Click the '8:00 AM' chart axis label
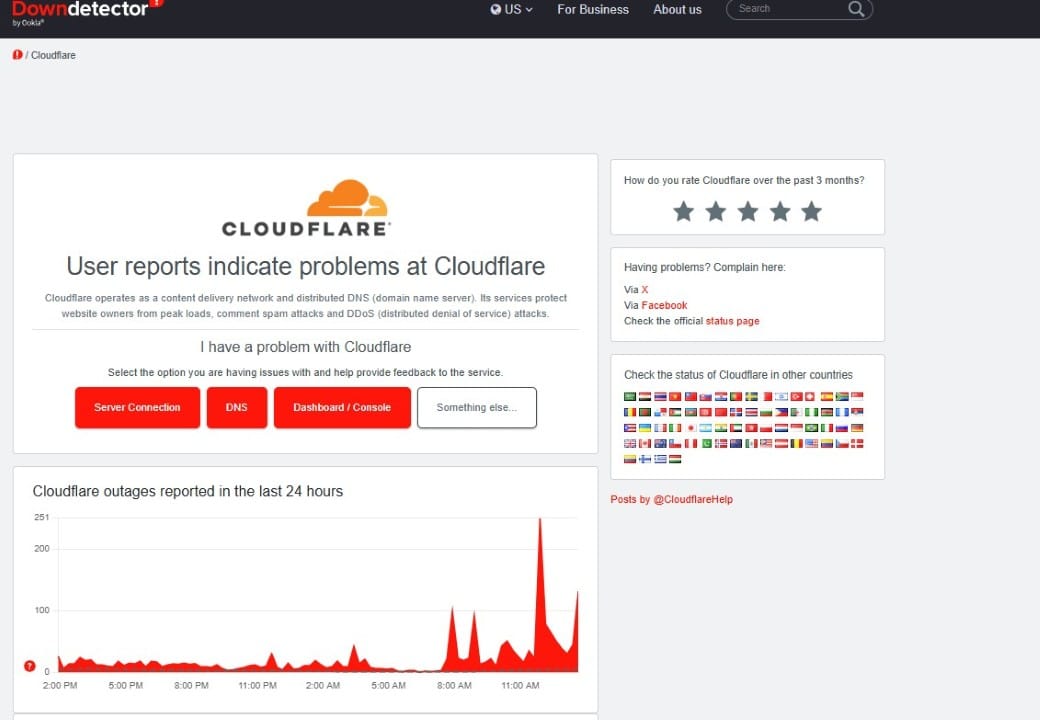Image resolution: width=1040 pixels, height=720 pixels. pyautogui.click(x=454, y=686)
